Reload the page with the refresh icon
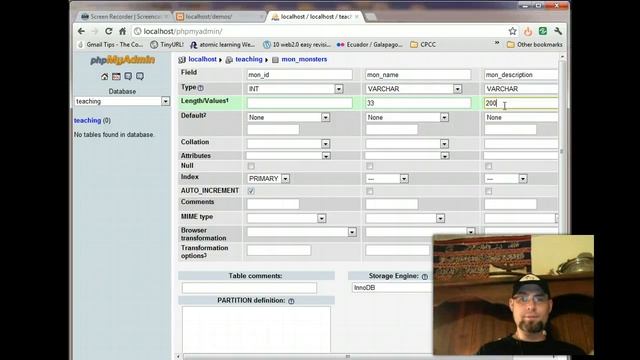Image resolution: width=640 pixels, height=360 pixels. pos(109,31)
